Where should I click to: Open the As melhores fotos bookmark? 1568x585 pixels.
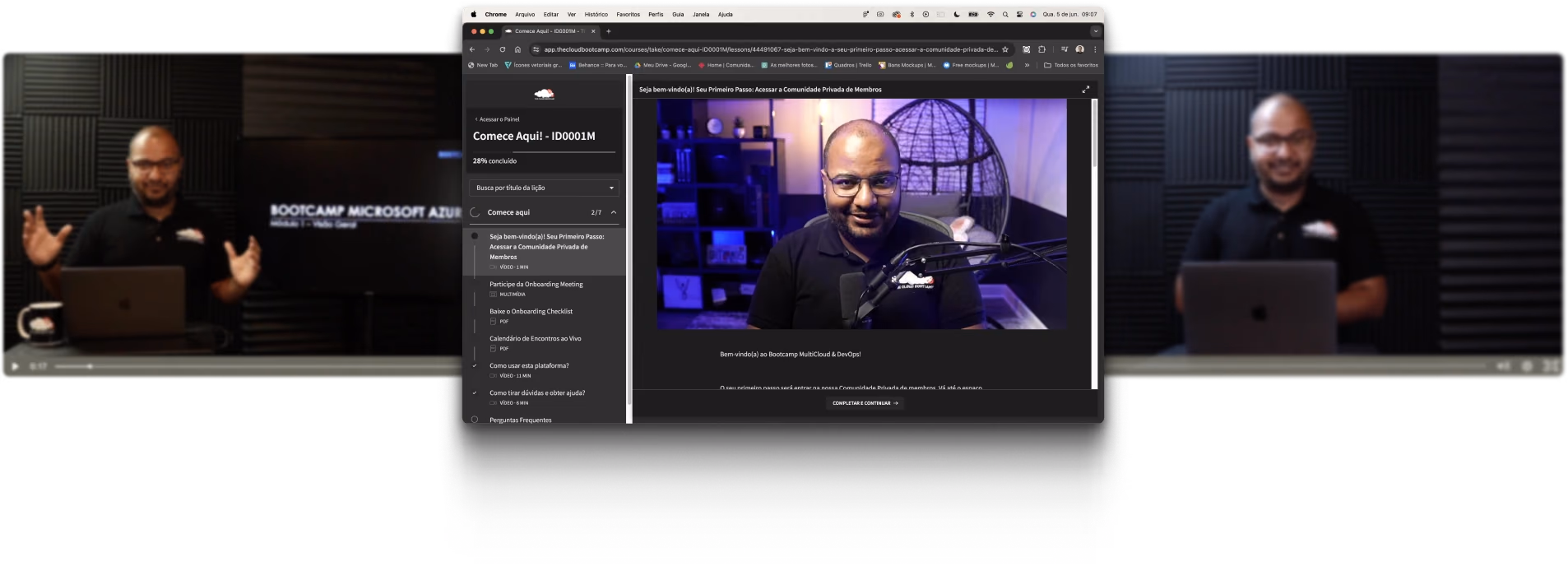click(789, 65)
